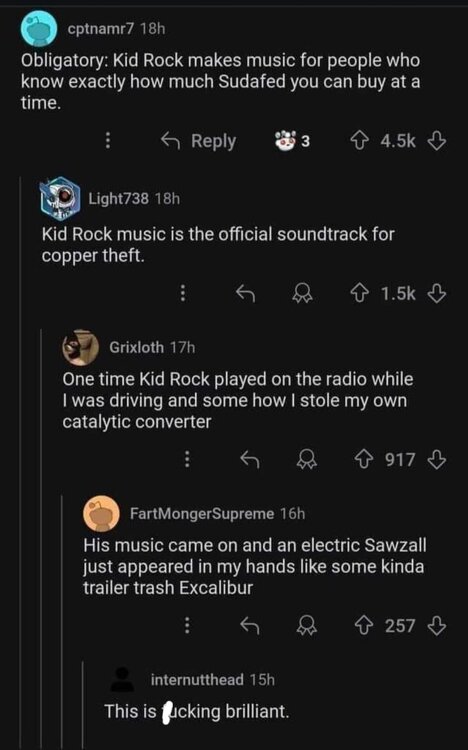Open the overflow menu on FartMongerSupreme's comment

[188, 625]
